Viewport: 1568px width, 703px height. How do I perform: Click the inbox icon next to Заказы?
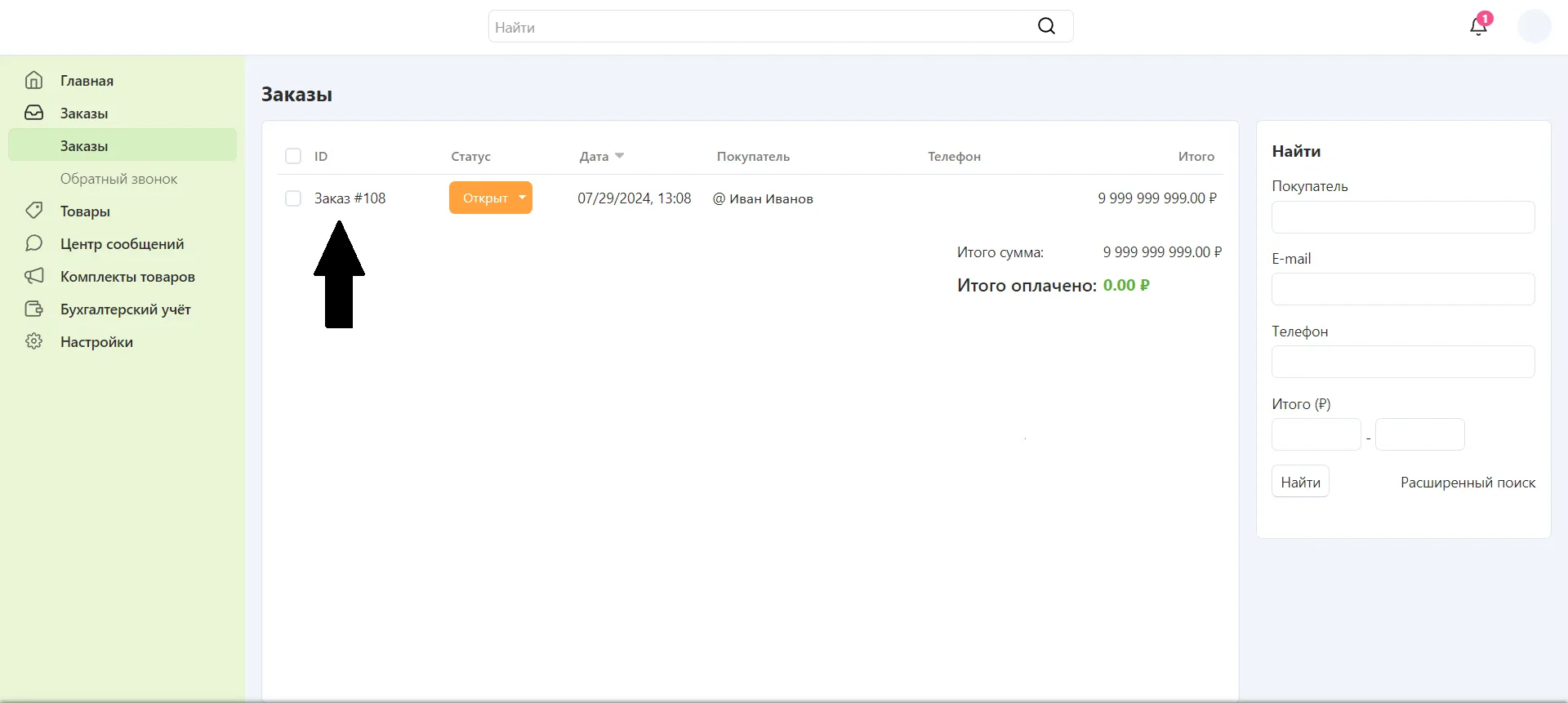33,113
